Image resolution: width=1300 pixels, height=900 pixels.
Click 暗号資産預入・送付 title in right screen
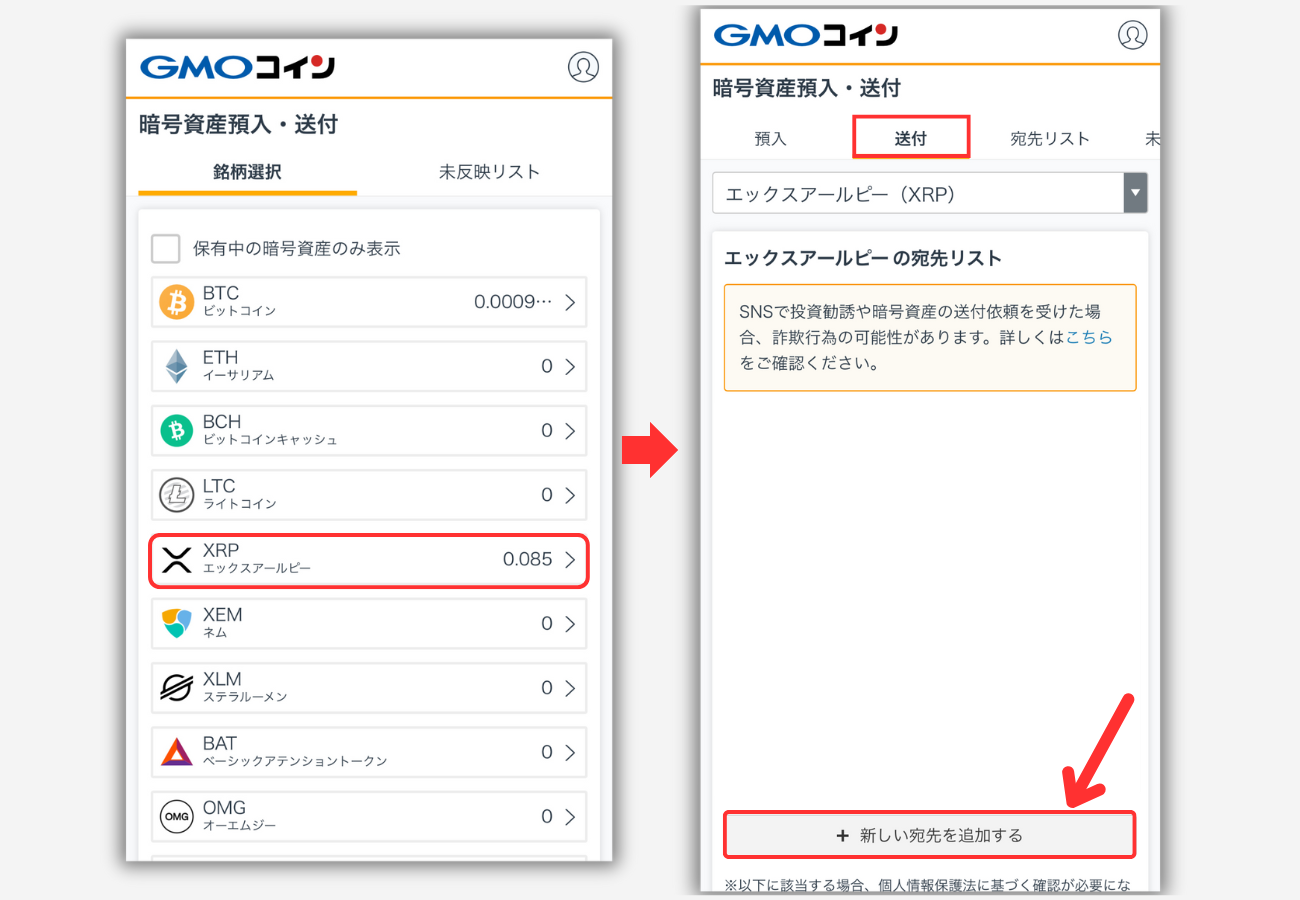(x=807, y=88)
